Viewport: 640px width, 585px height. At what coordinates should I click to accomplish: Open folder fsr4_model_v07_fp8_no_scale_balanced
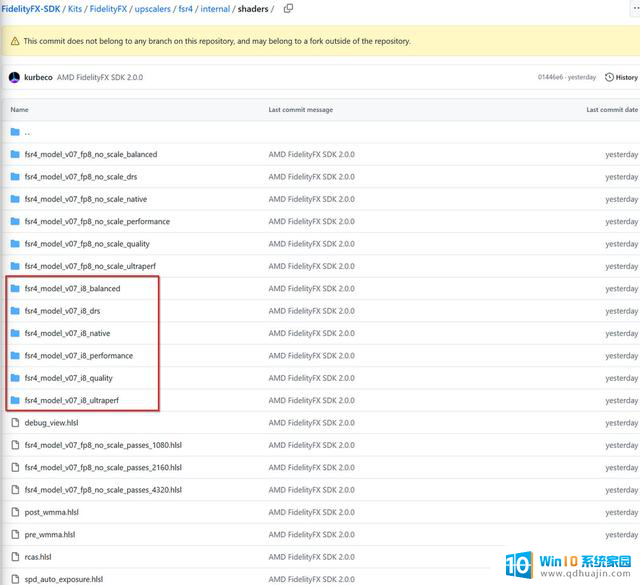(x=91, y=154)
